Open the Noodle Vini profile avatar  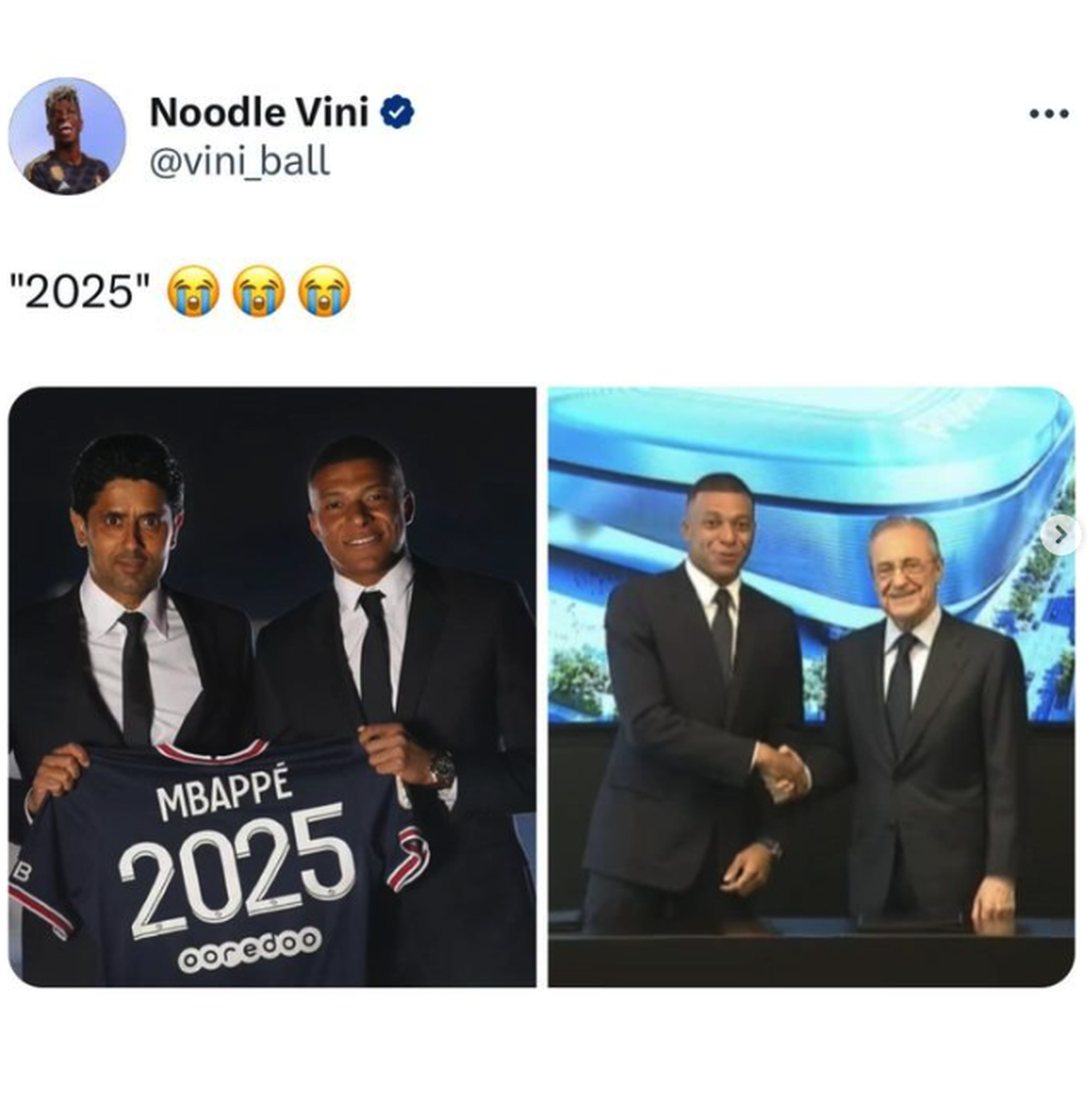(x=66, y=136)
